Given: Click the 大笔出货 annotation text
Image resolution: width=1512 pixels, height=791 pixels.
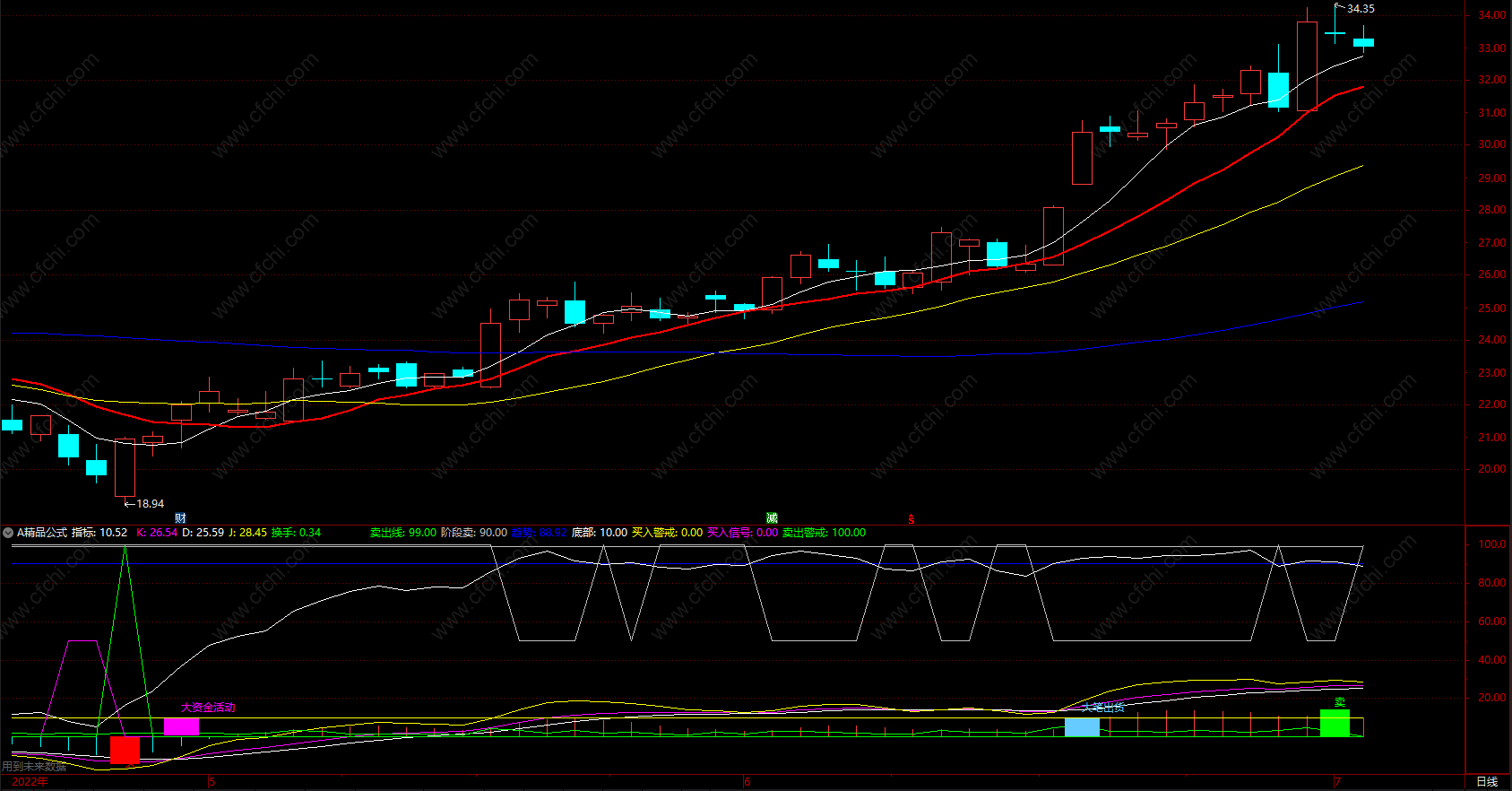Looking at the screenshot, I should coord(1103,708).
